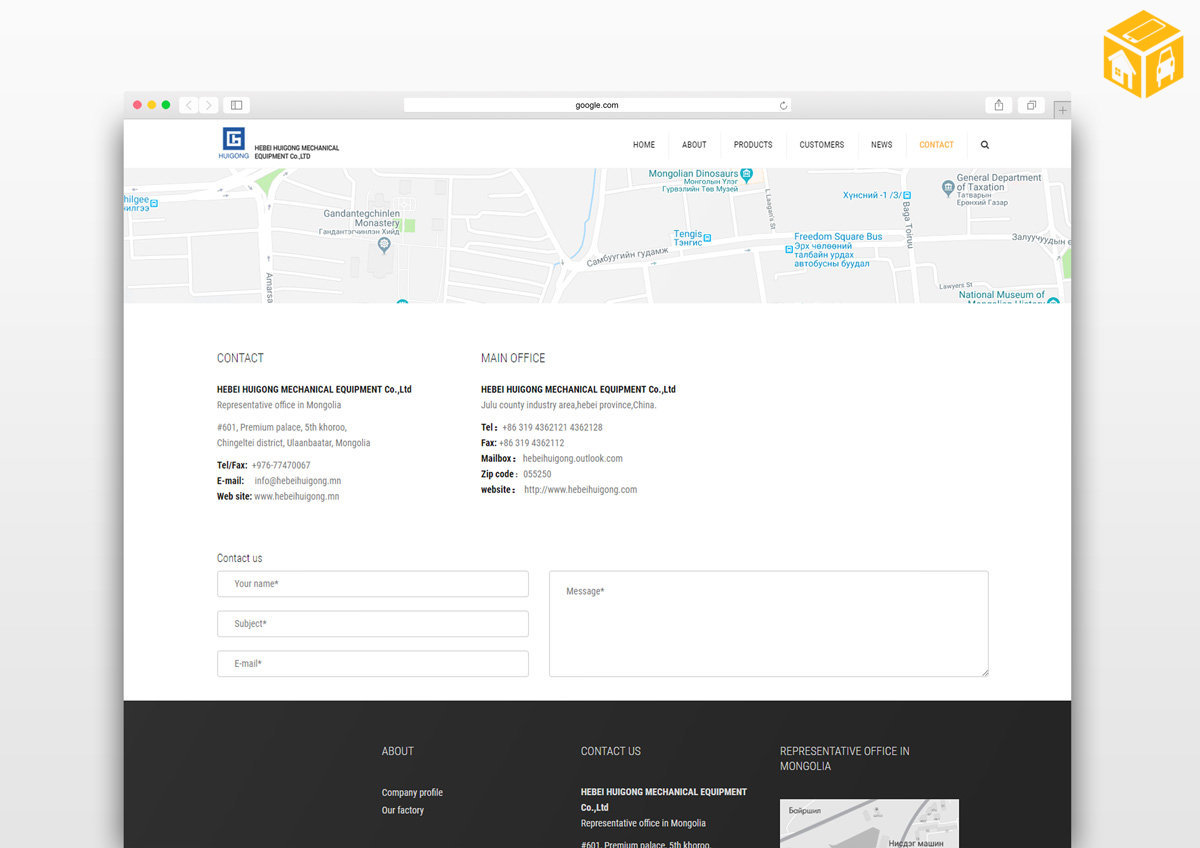Open a new tab with plus button
Screen dimensions: 1200x848
click(1061, 110)
